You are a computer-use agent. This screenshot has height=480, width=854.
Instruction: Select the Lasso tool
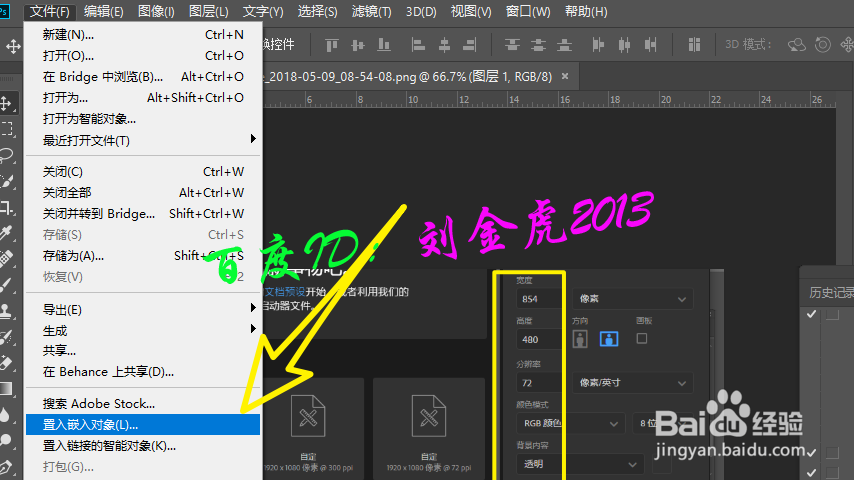[7, 155]
